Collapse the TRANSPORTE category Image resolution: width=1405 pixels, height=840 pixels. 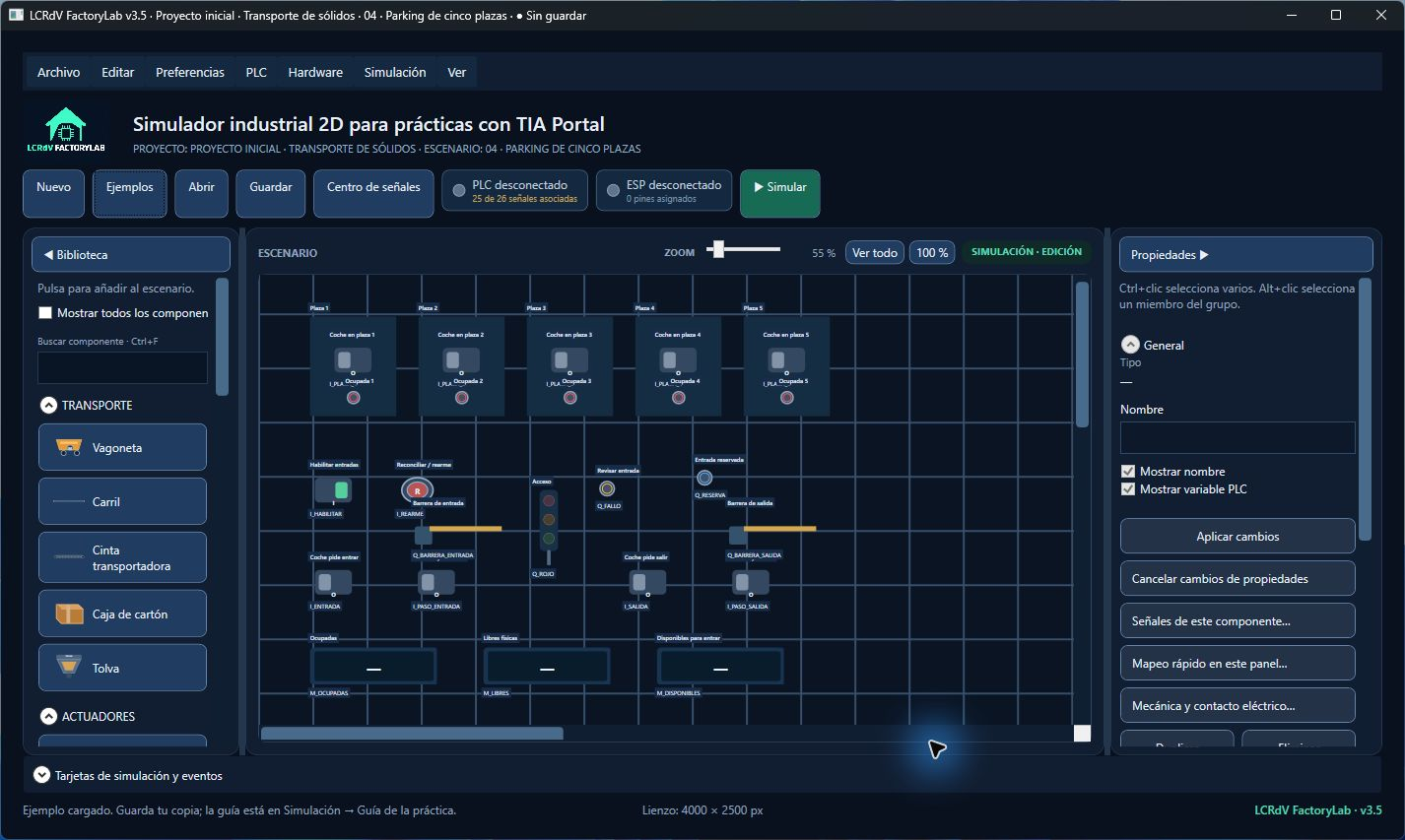coord(48,405)
